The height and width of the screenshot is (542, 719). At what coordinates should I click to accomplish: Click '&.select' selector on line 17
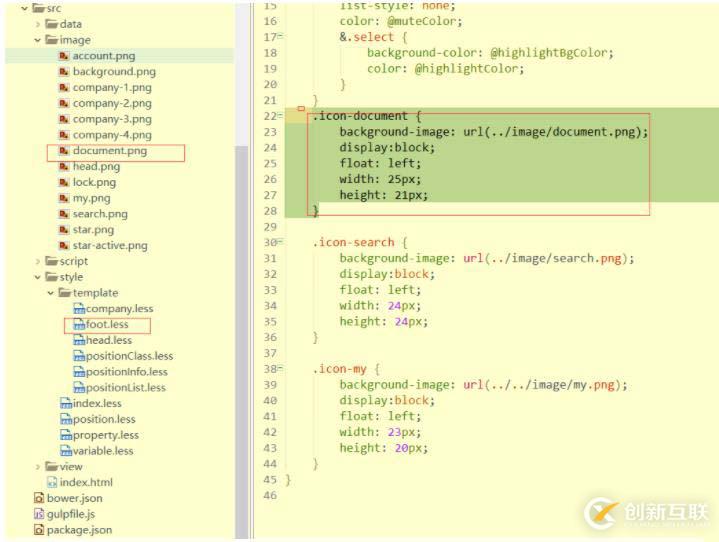tap(367, 37)
